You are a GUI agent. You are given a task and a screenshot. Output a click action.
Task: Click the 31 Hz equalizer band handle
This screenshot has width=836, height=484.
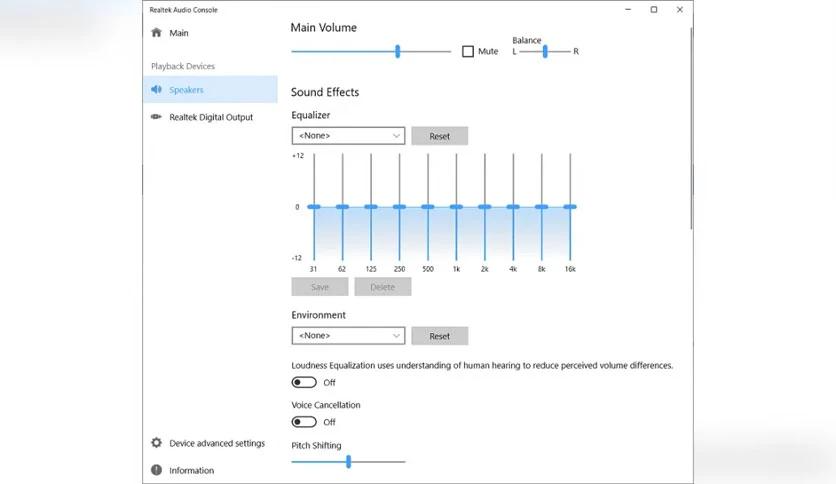pyautogui.click(x=314, y=207)
